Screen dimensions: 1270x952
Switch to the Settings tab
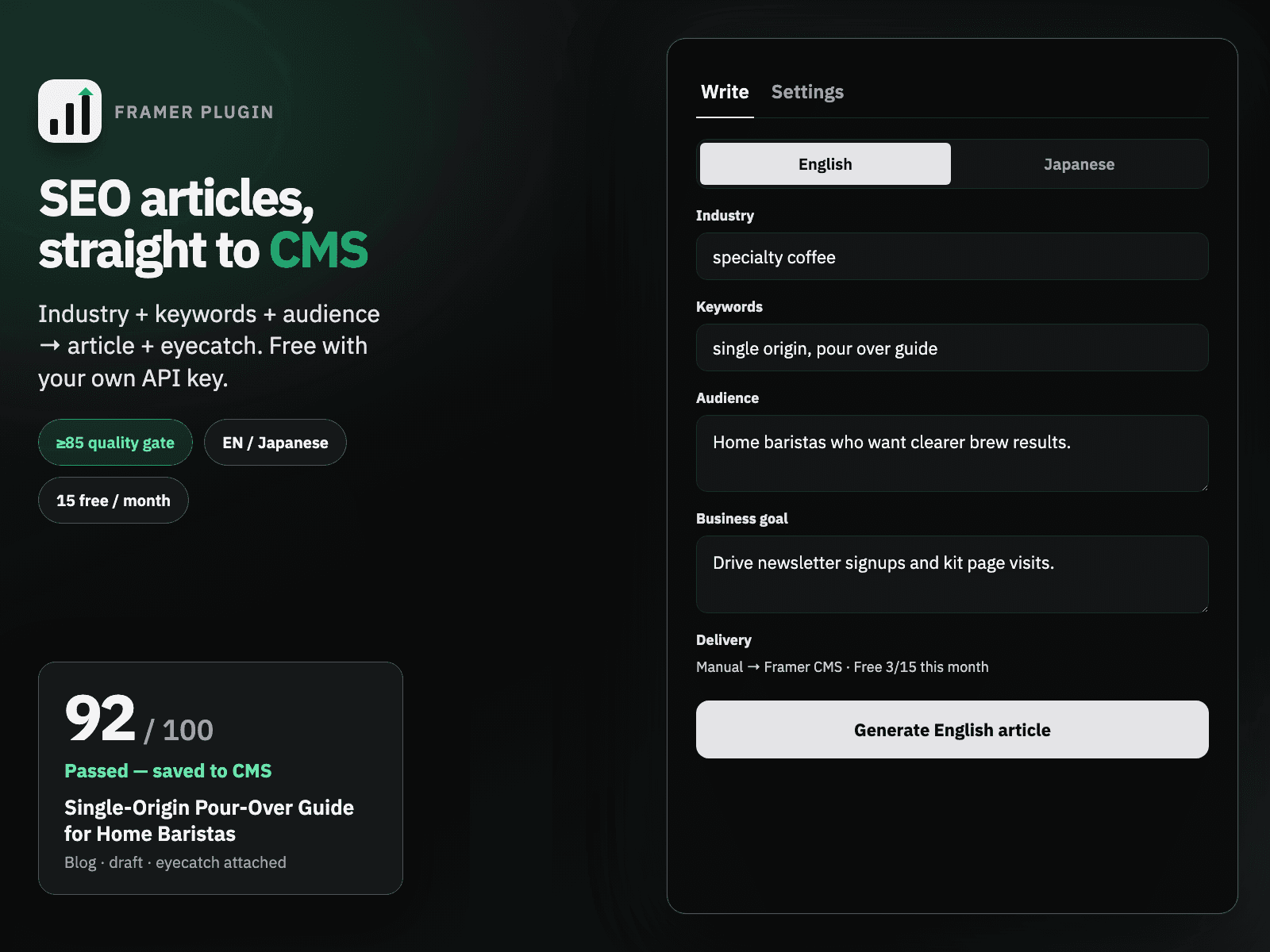click(807, 92)
